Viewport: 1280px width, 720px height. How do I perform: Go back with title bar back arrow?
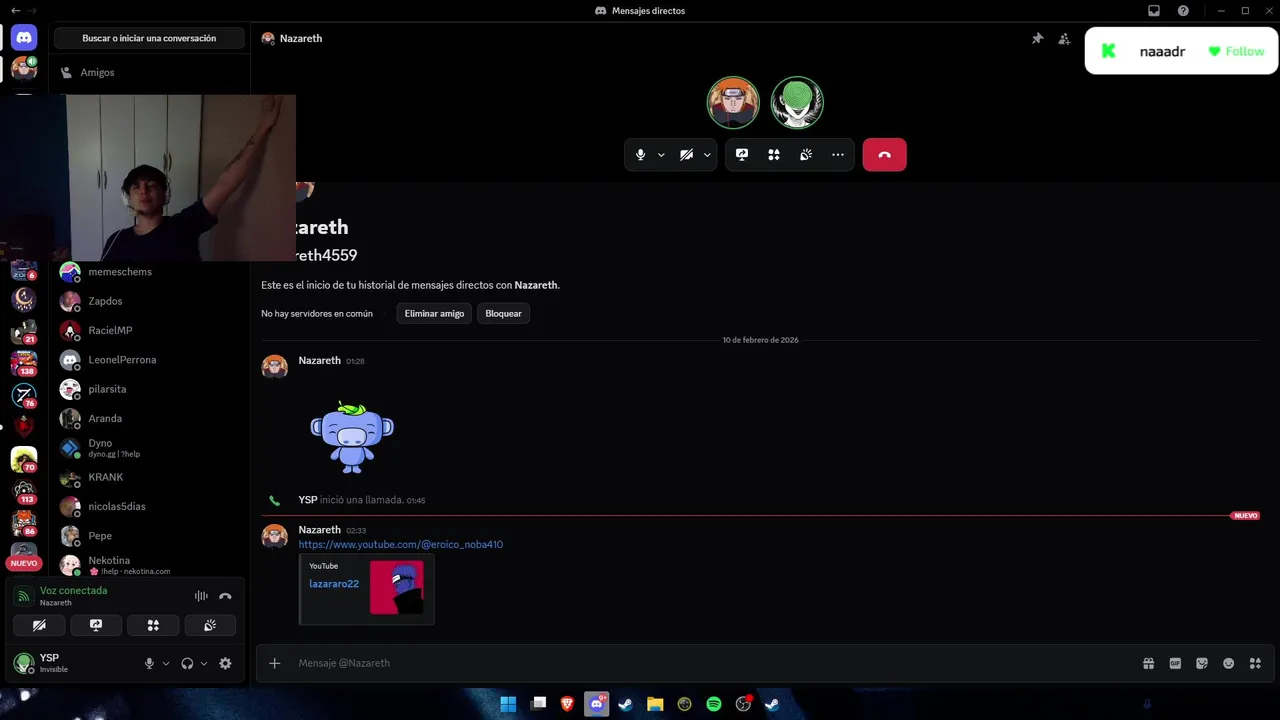point(15,11)
